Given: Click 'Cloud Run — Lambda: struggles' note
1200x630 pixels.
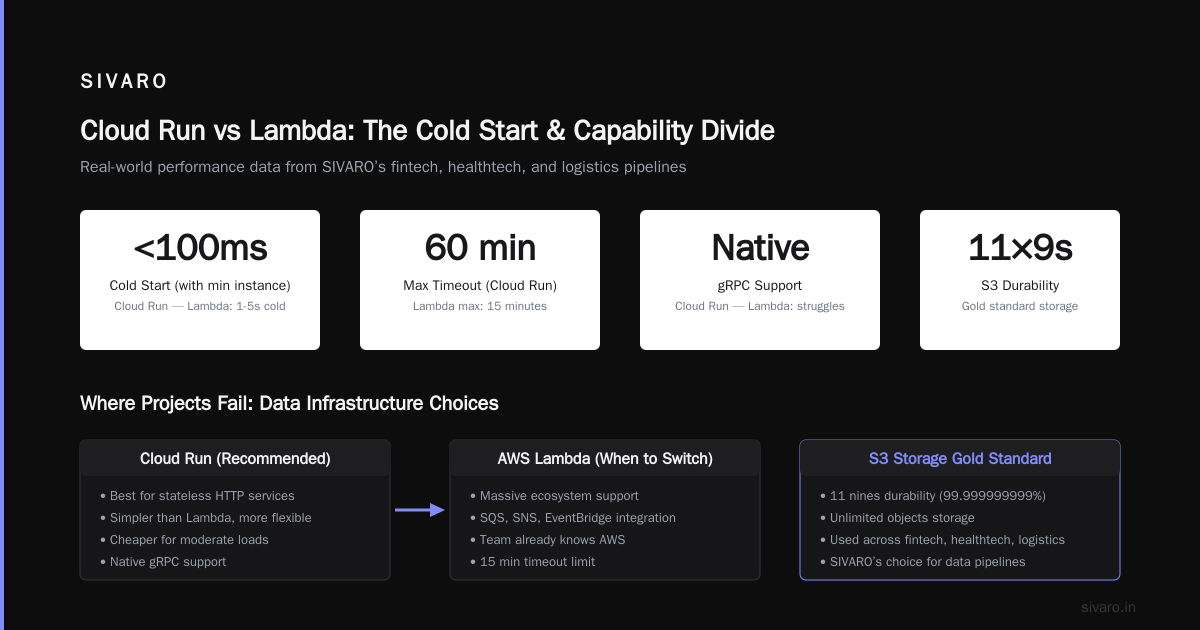Looking at the screenshot, I should 760,306.
